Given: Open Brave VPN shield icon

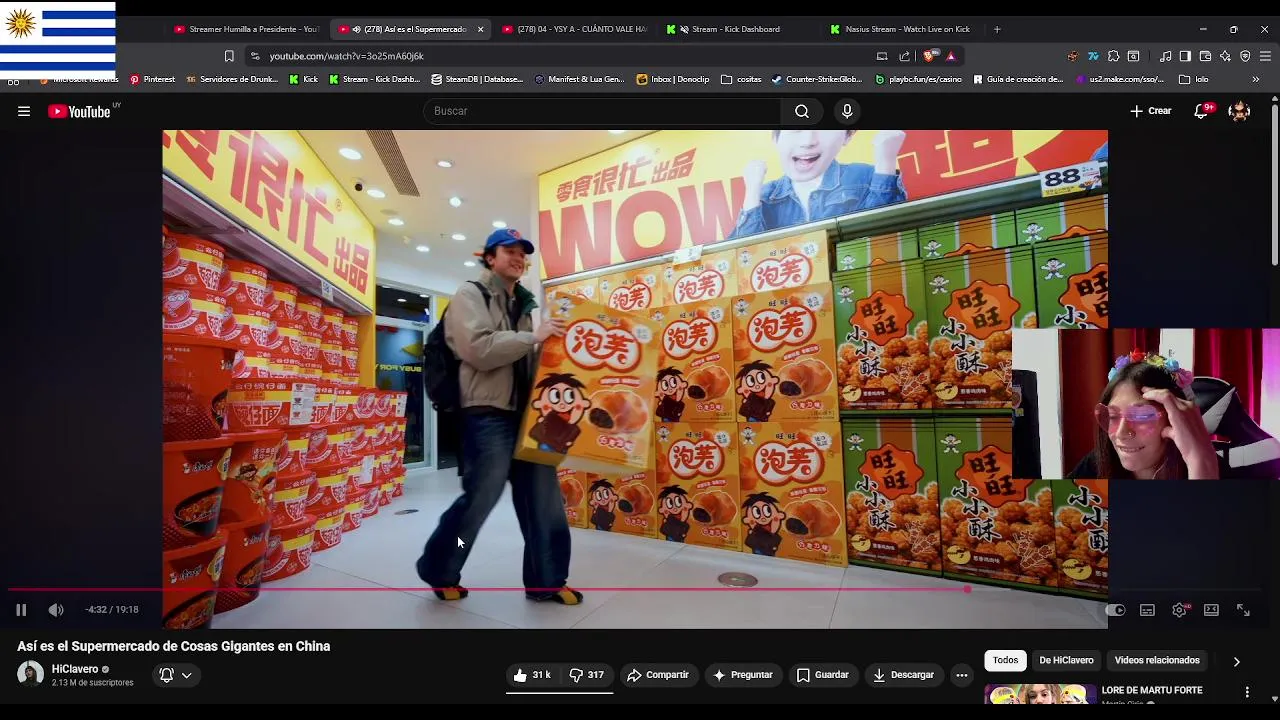Looking at the screenshot, I should (x=1245, y=56).
